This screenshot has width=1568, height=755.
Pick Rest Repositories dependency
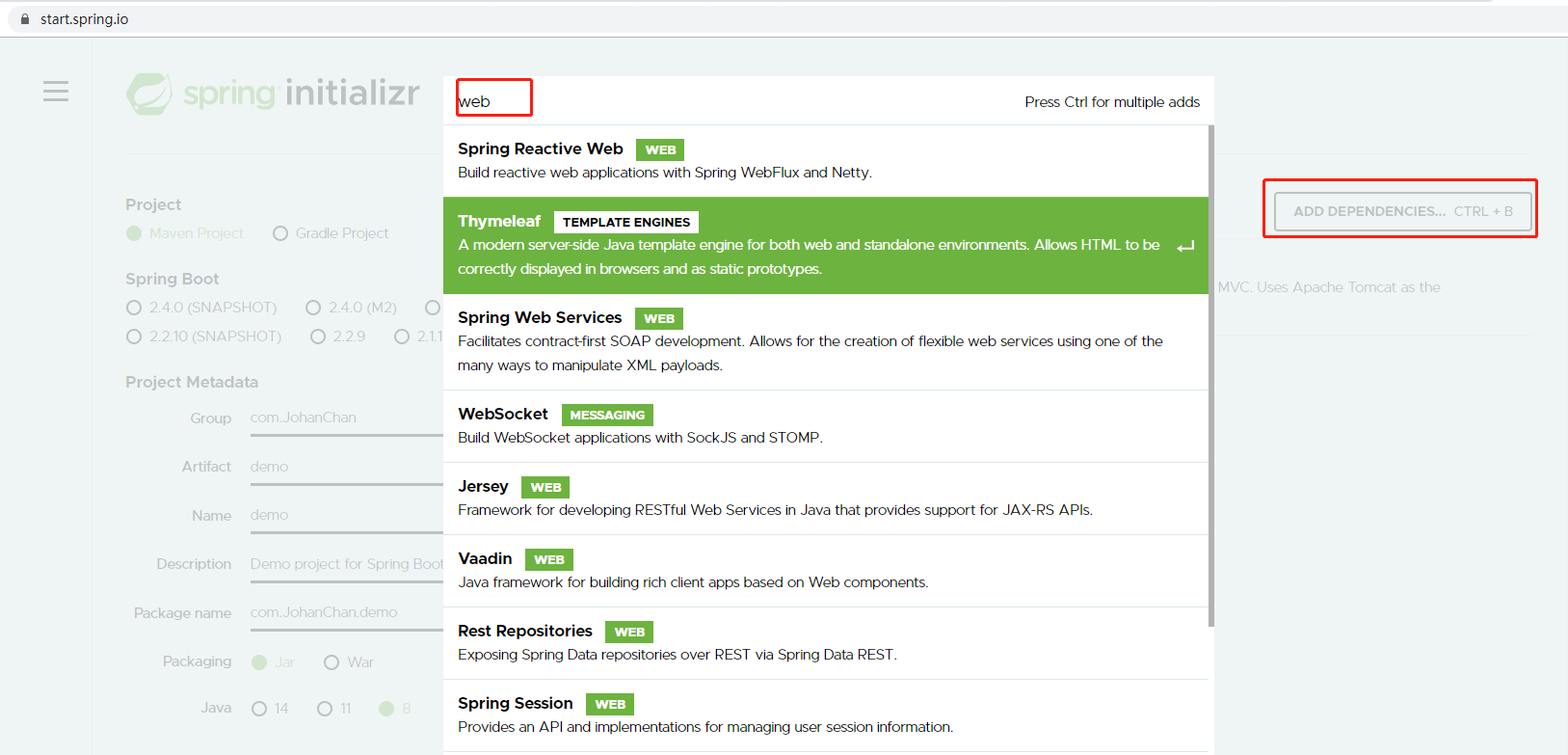click(x=826, y=643)
